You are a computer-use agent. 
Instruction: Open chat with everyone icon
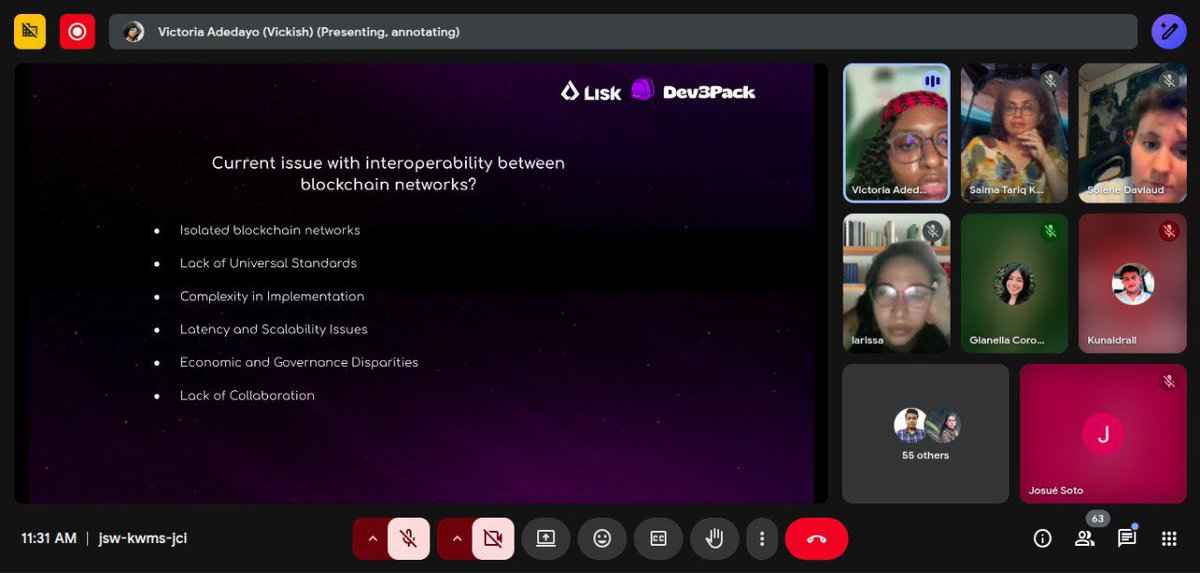[x=1127, y=538]
